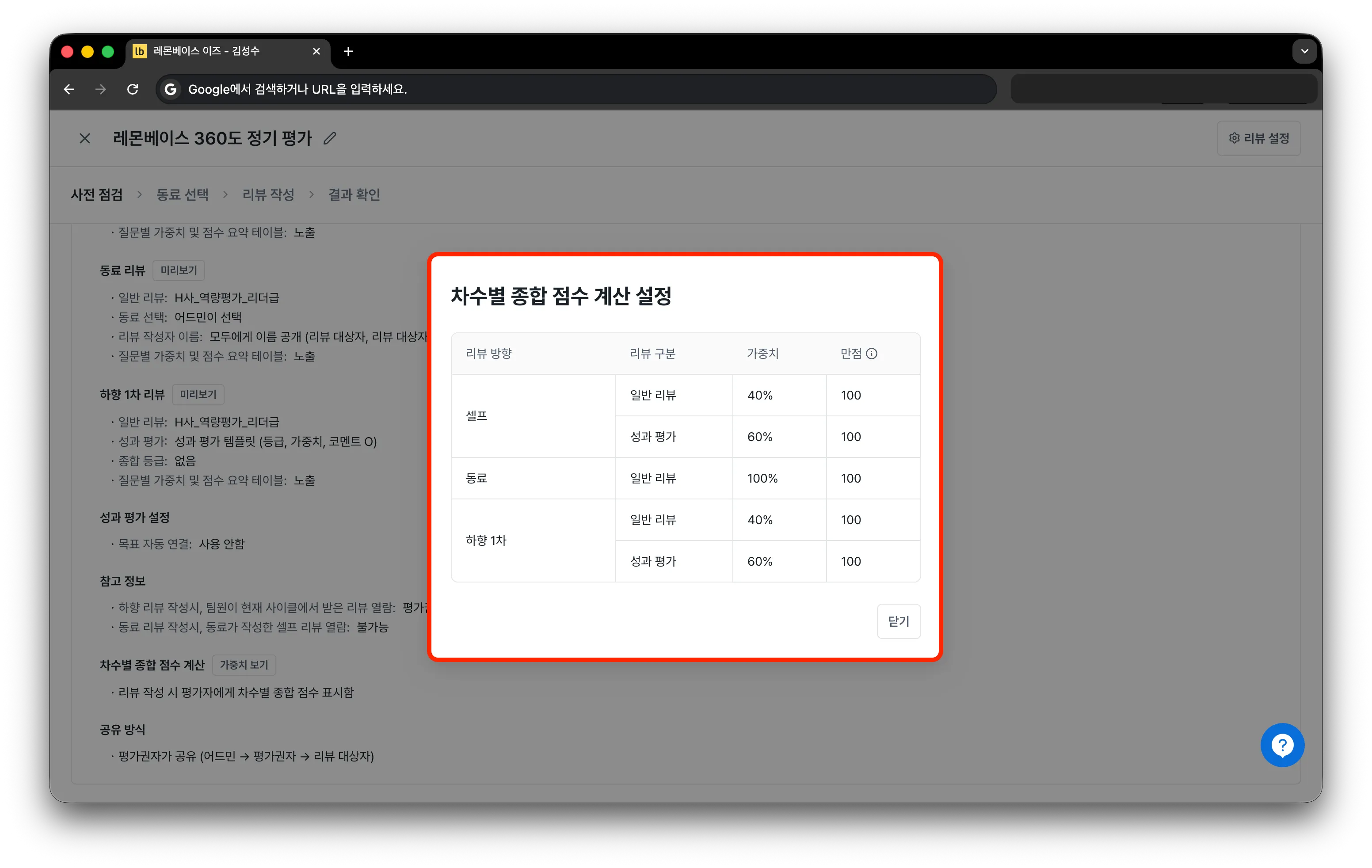Image resolution: width=1372 pixels, height=868 pixels.
Task: Click the address bar URL field
Action: (576, 89)
